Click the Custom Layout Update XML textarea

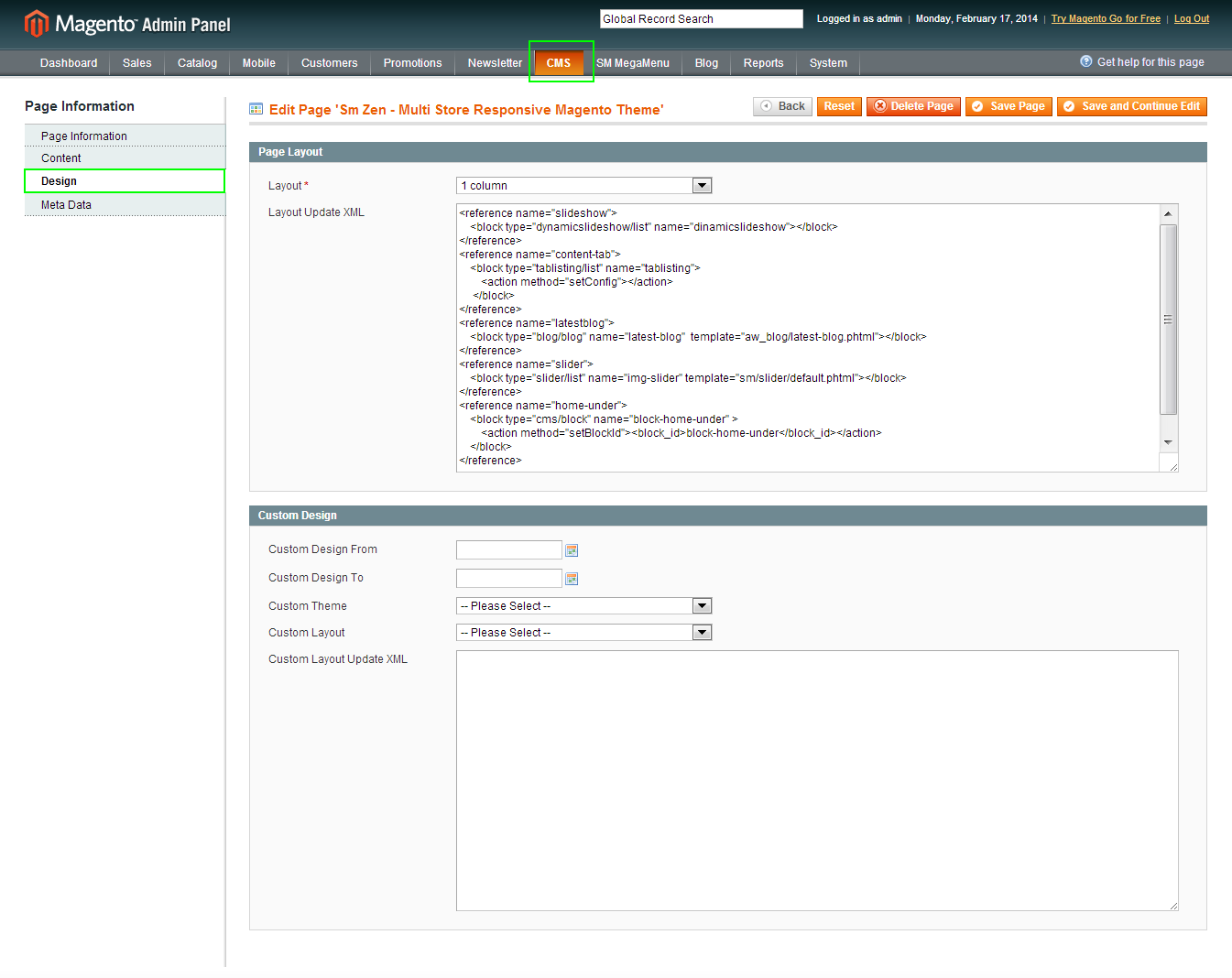[817, 781]
